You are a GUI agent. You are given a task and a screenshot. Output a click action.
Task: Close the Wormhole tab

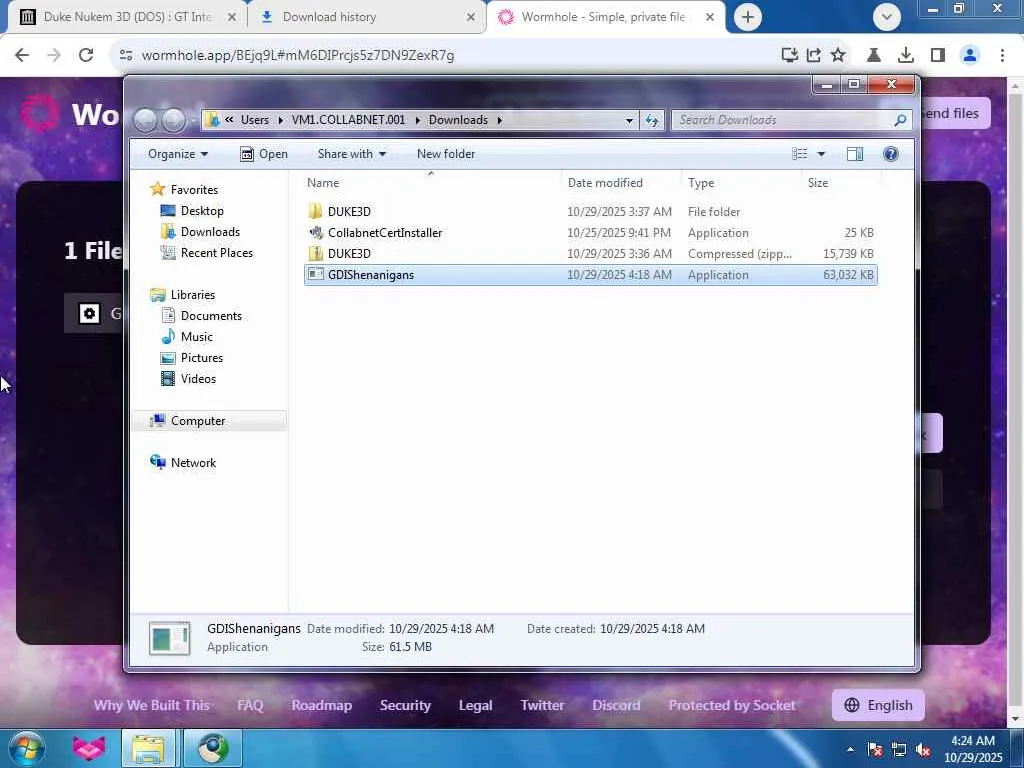click(710, 18)
